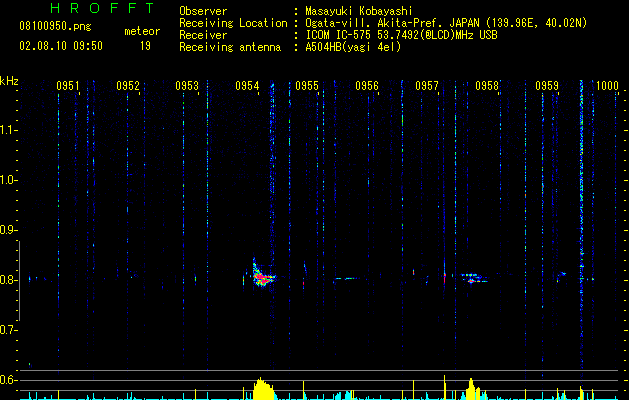Click the 0.7 kHz axis label
The width and height of the screenshot is (629, 400).
8,330
